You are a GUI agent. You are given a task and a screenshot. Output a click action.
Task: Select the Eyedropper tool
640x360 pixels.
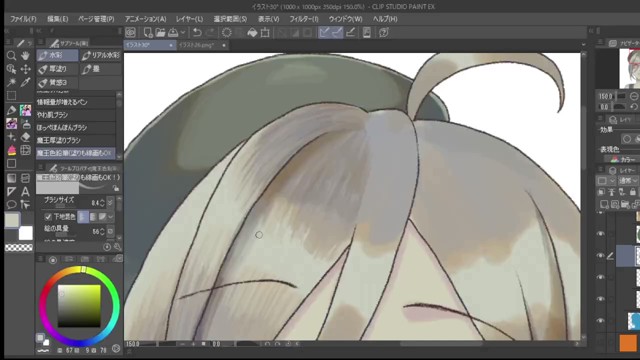(25, 82)
